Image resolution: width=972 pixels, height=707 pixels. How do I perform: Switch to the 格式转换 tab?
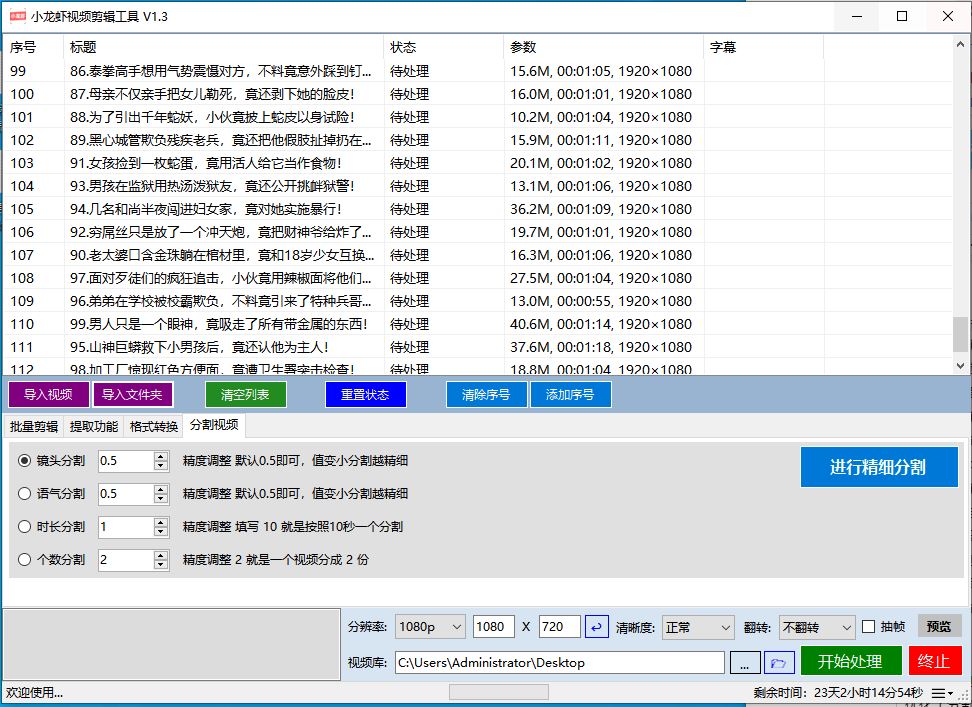click(152, 425)
